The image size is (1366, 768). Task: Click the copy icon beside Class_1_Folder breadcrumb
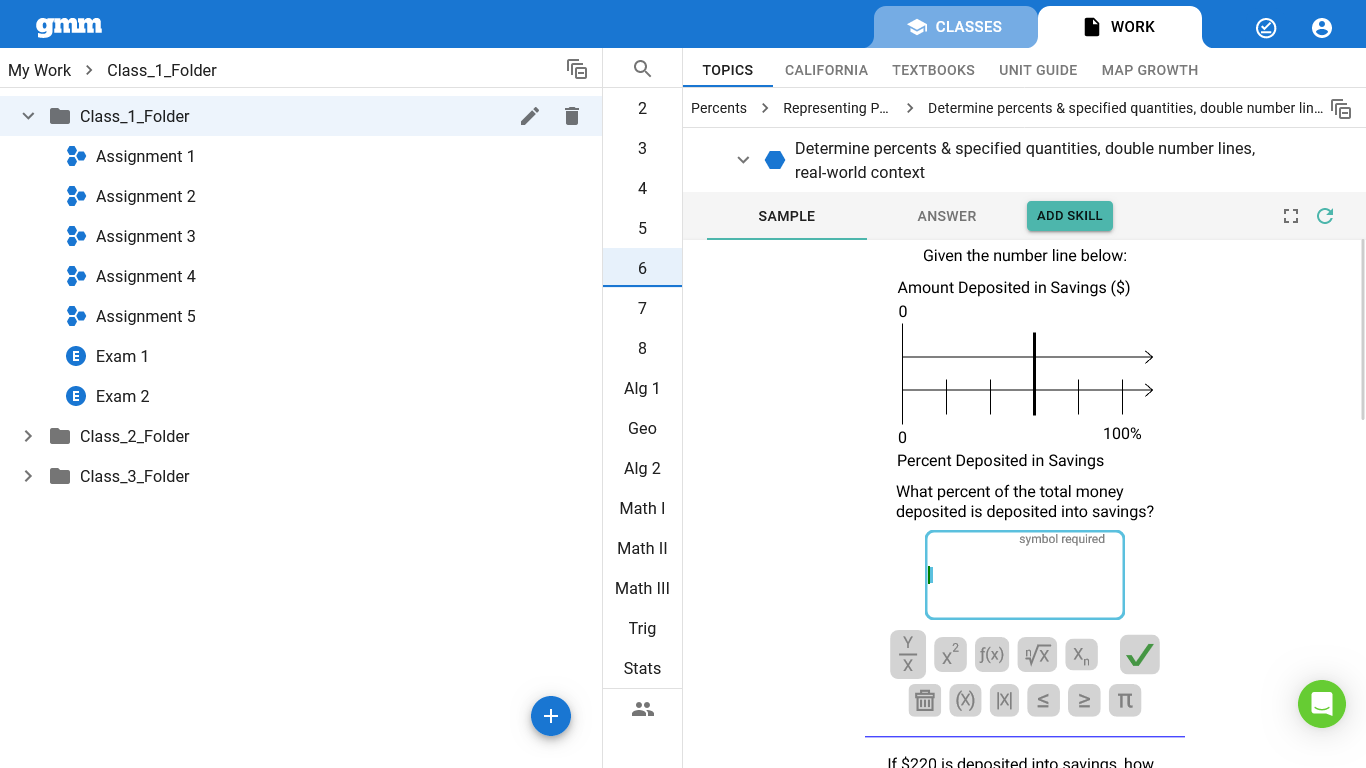click(577, 69)
